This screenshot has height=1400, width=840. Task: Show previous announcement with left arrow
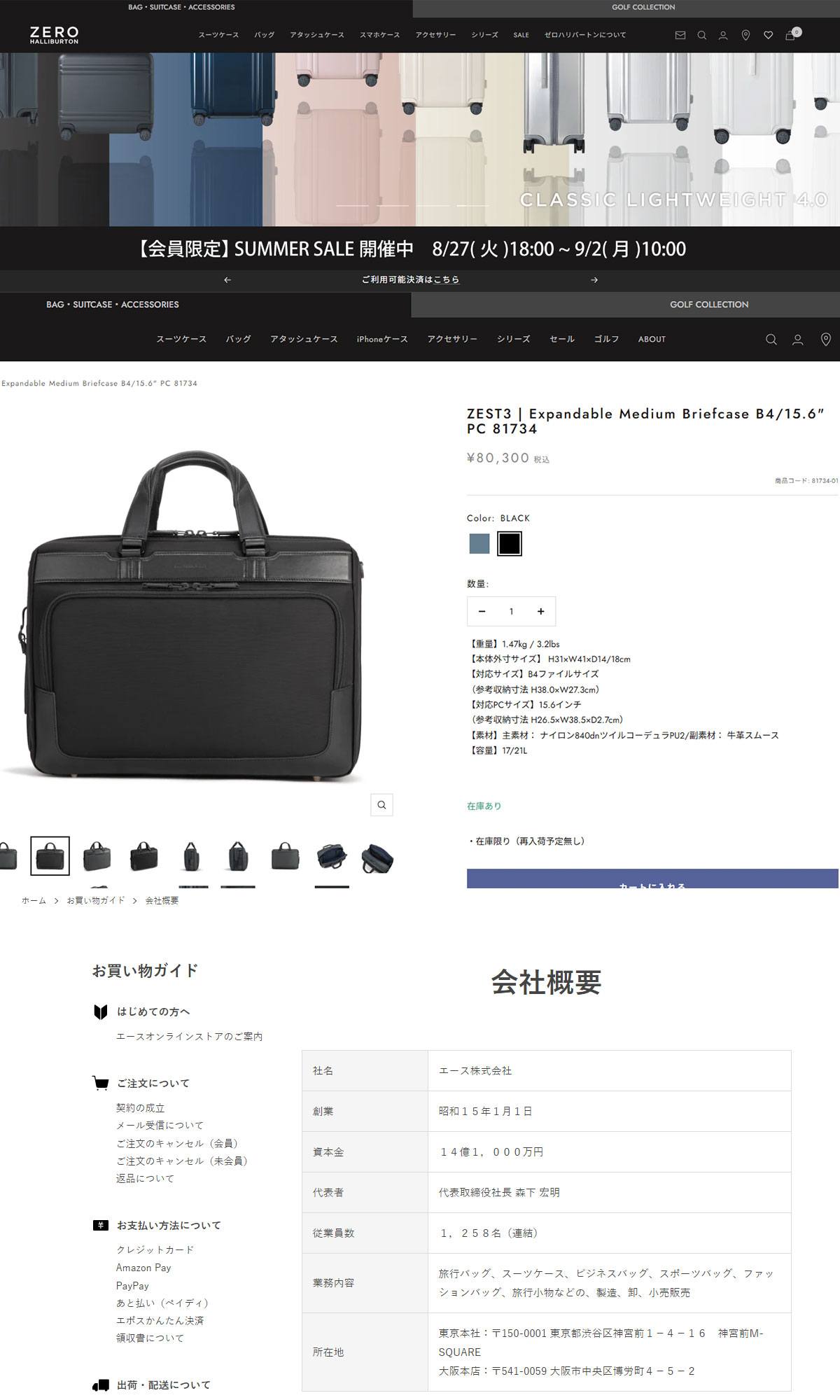pos(227,280)
